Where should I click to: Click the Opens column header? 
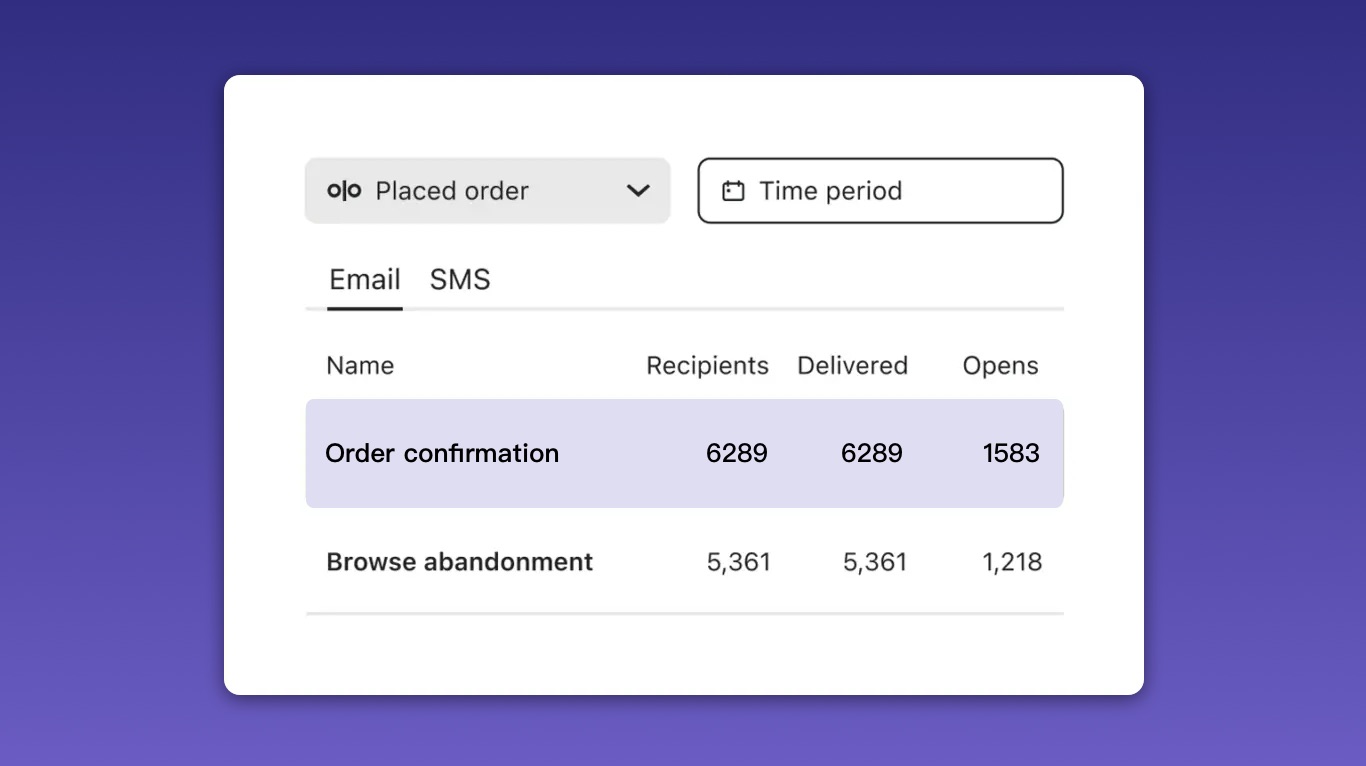[1000, 366]
